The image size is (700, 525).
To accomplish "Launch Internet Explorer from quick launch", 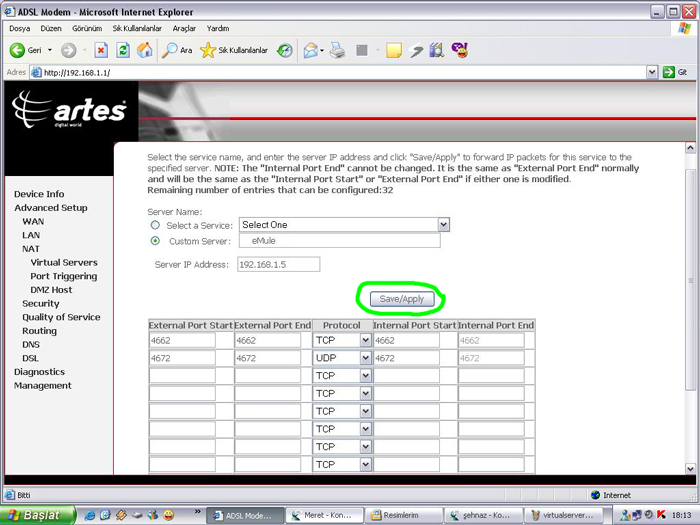I will [x=90, y=516].
